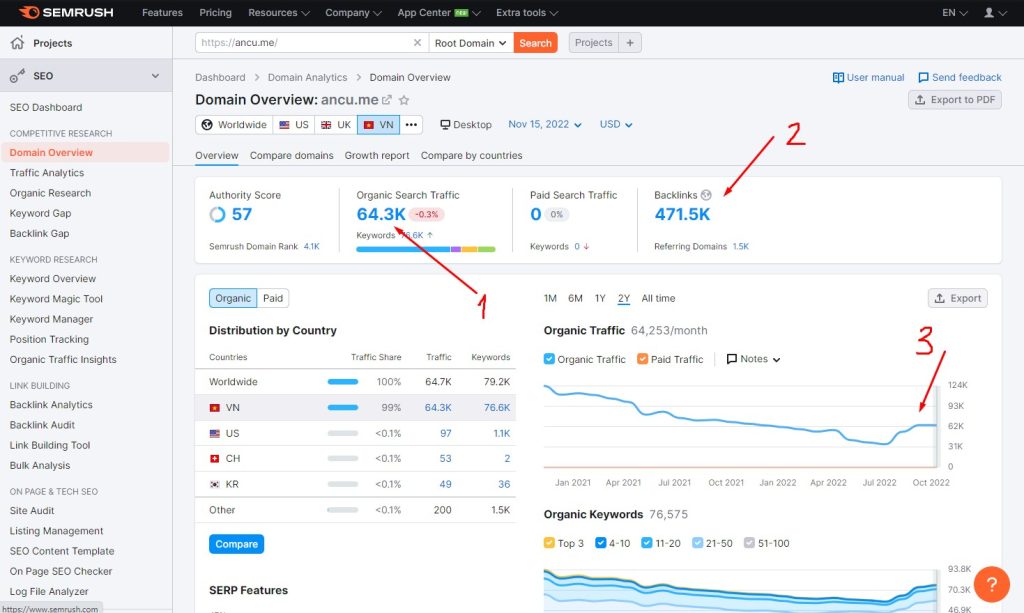Screen dimensions: 1024x613
Task: Open the App Center dropdown menu
Action: coord(439,12)
